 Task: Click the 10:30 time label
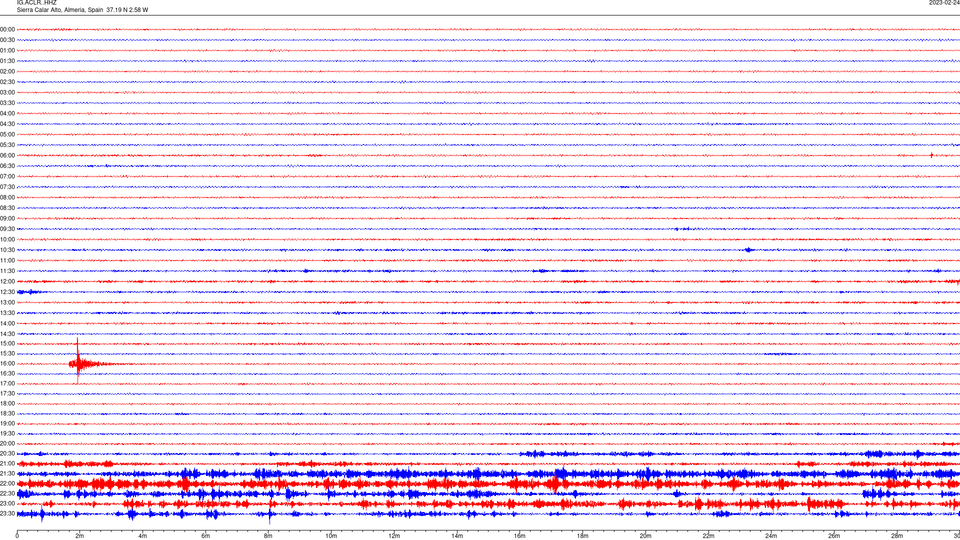coord(7,250)
